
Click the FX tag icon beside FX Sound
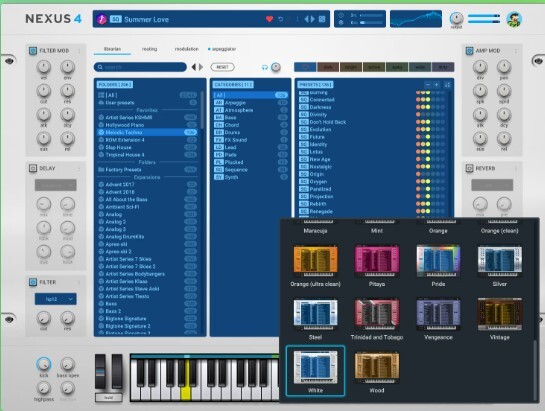tap(218, 140)
